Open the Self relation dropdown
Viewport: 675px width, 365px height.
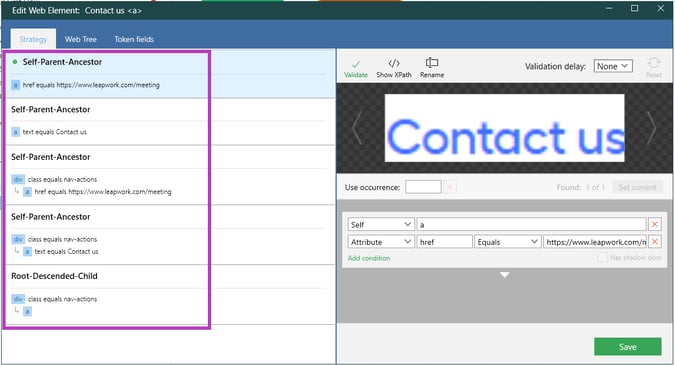tap(381, 224)
